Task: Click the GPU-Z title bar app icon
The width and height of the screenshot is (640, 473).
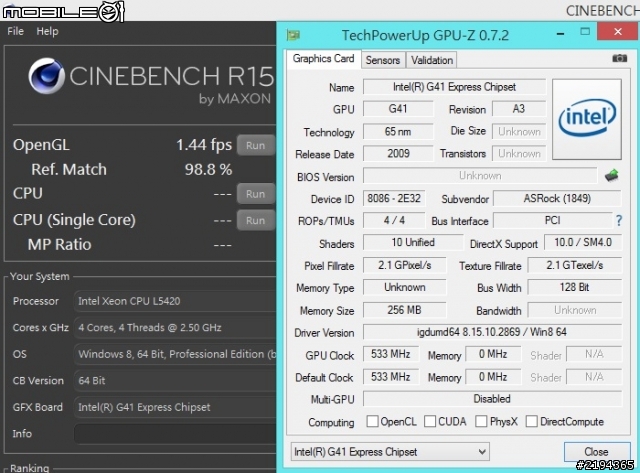Action: click(x=293, y=35)
